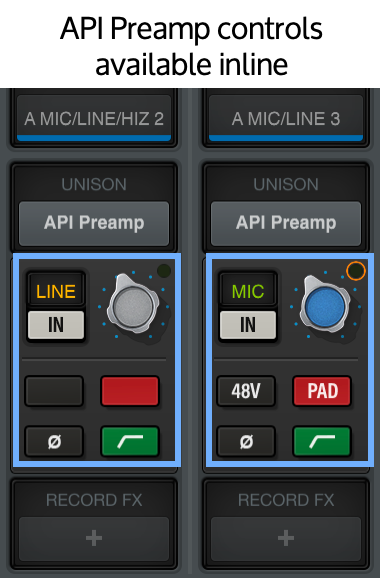Toggle the IN button under LINE
This screenshot has width=380, height=578.
[x=56, y=325]
